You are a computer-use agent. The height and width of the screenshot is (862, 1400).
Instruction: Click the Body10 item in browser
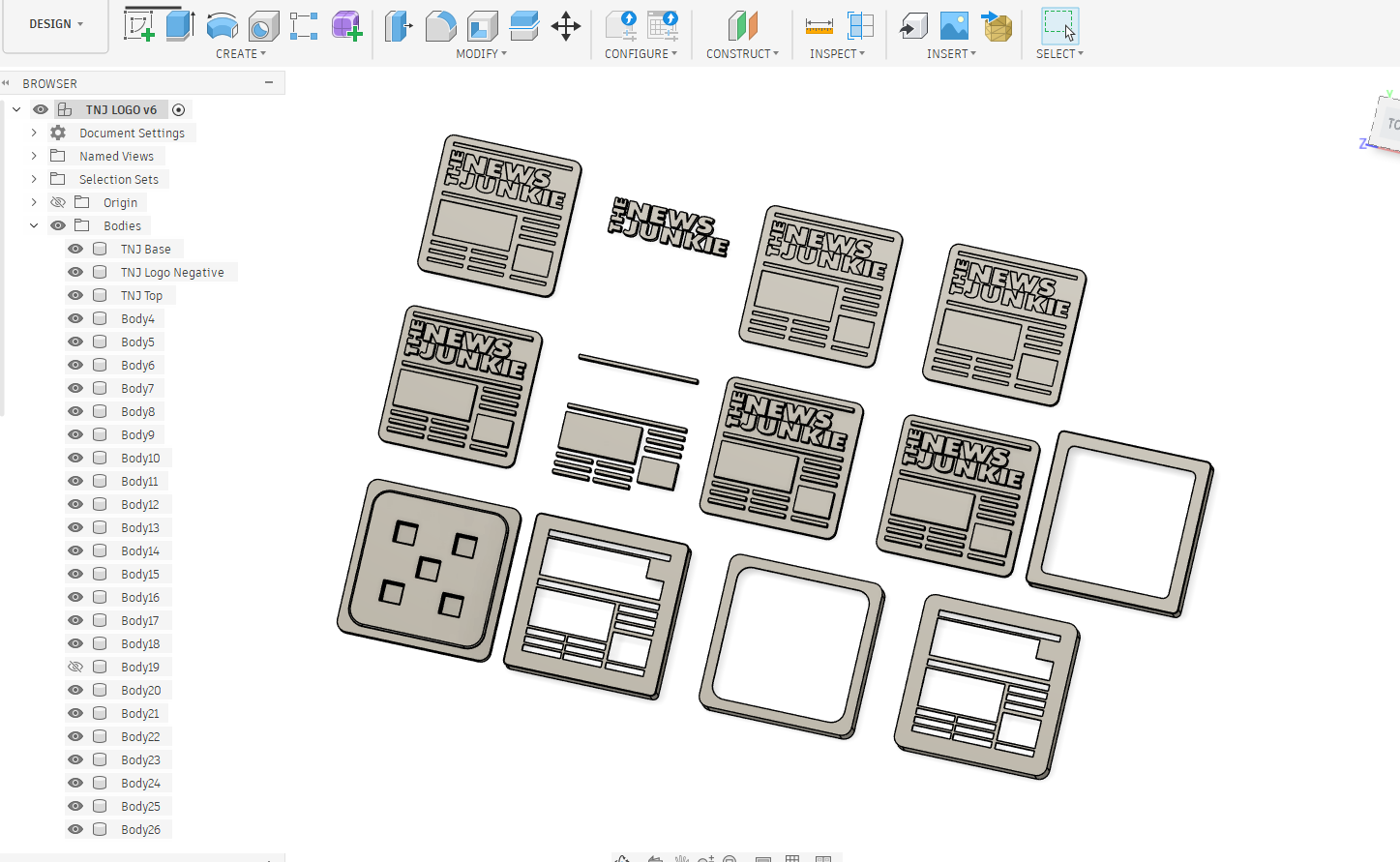point(140,459)
